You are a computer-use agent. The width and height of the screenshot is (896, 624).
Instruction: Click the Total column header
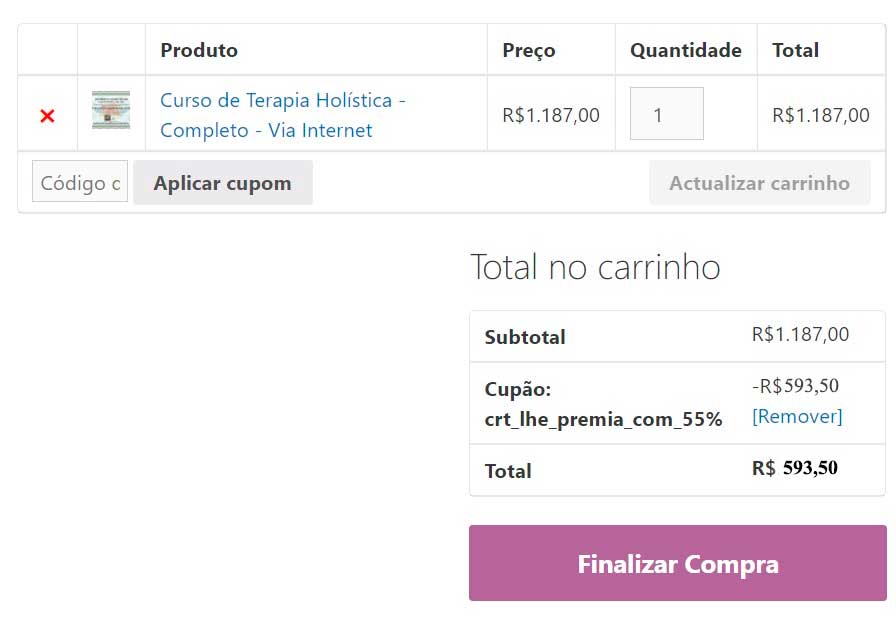click(795, 49)
